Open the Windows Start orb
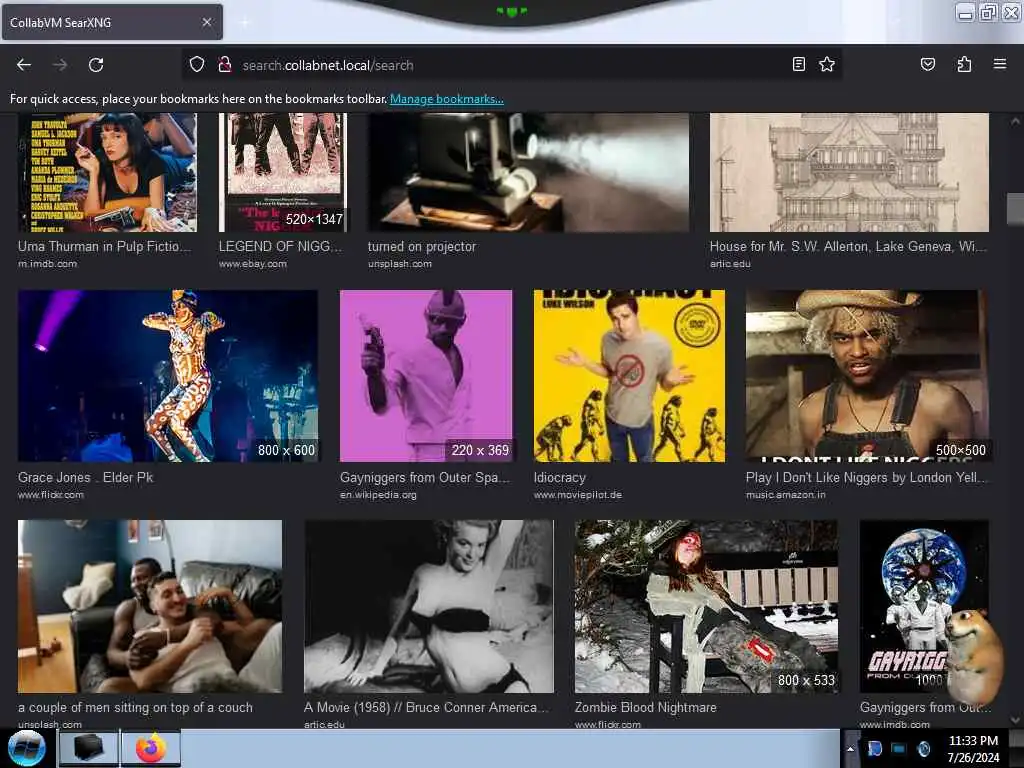The width and height of the screenshot is (1024, 768). (x=26, y=748)
